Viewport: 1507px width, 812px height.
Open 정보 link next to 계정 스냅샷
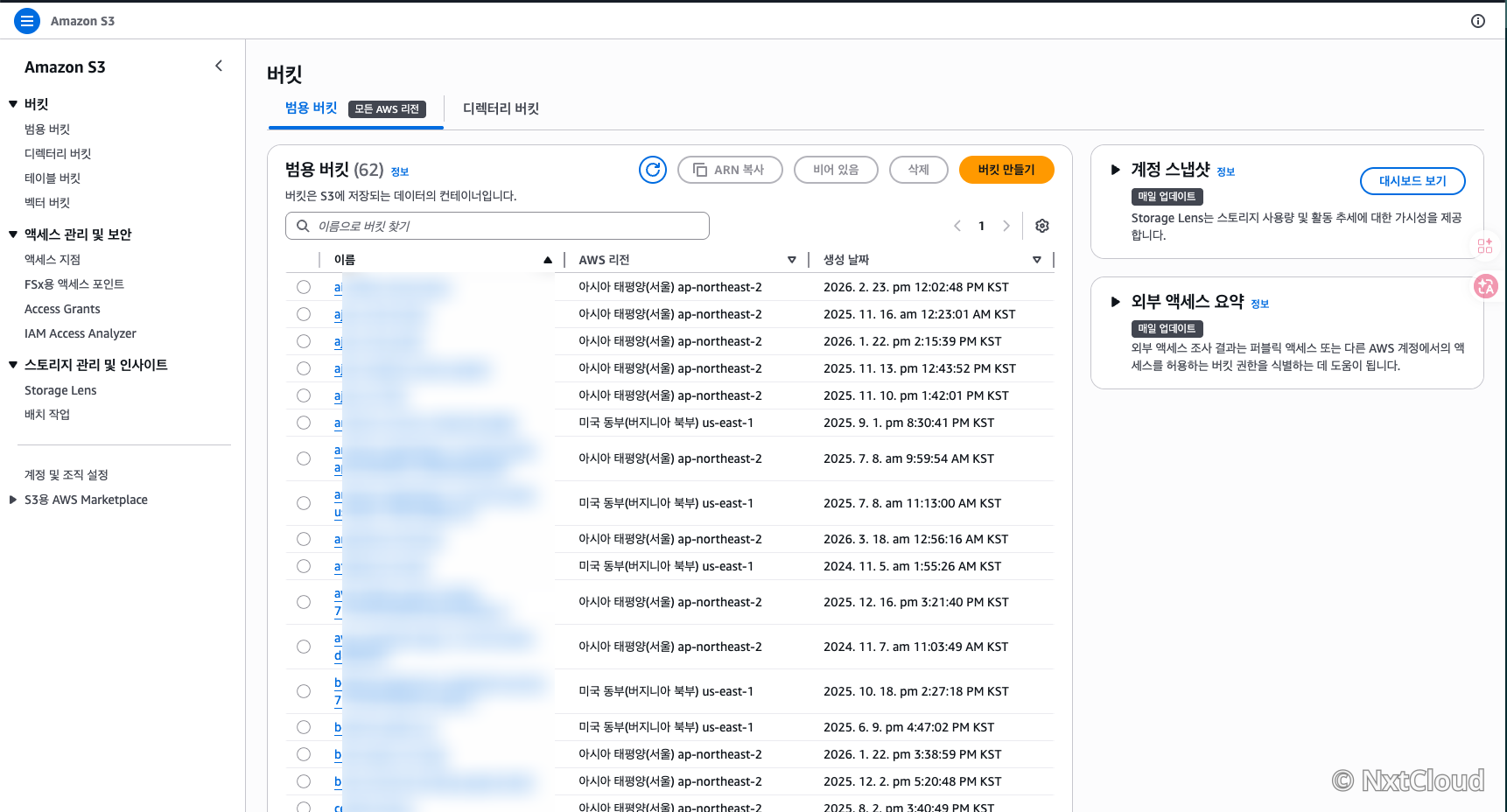[1226, 171]
